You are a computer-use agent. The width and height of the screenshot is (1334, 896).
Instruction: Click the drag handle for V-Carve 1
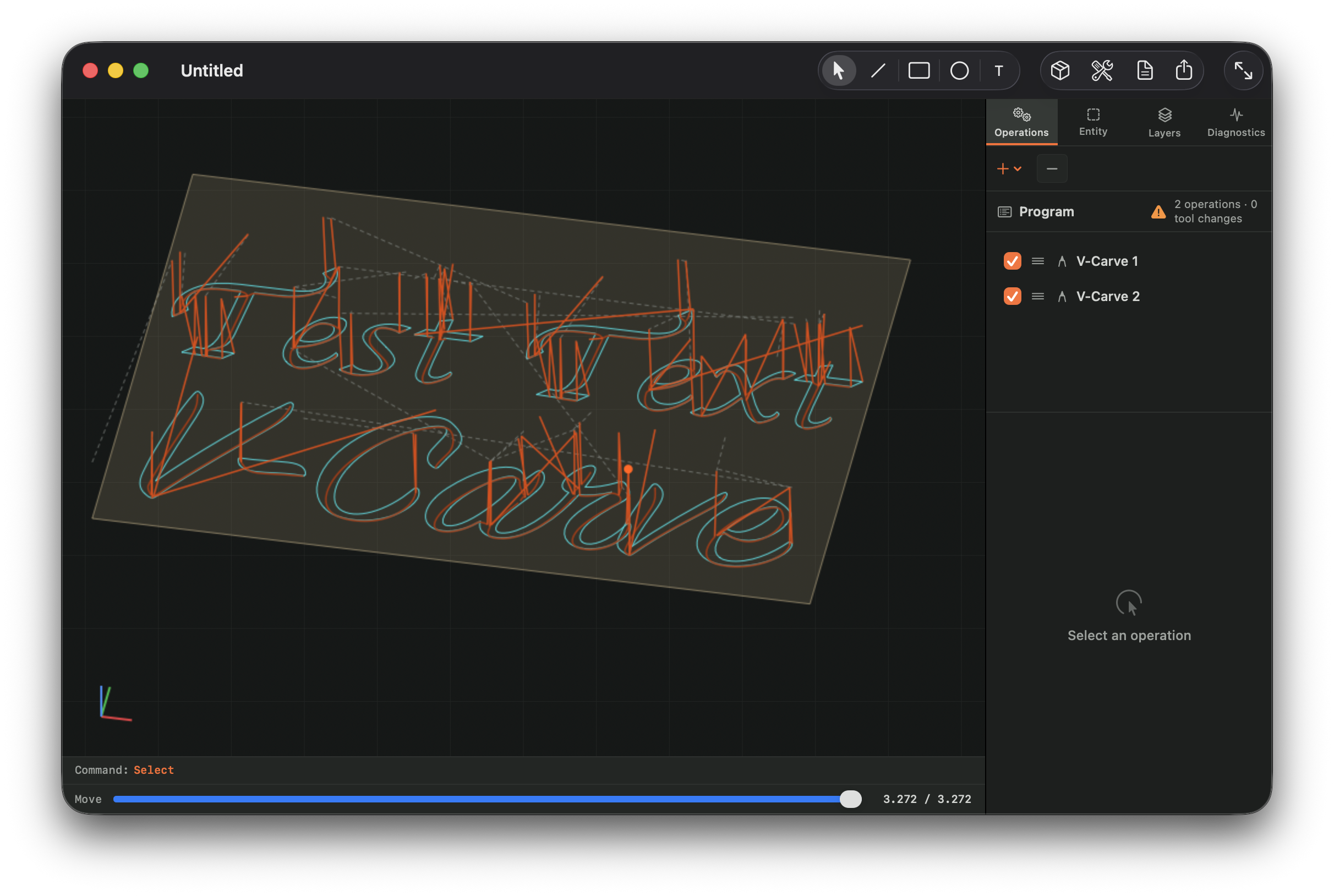pyautogui.click(x=1037, y=261)
